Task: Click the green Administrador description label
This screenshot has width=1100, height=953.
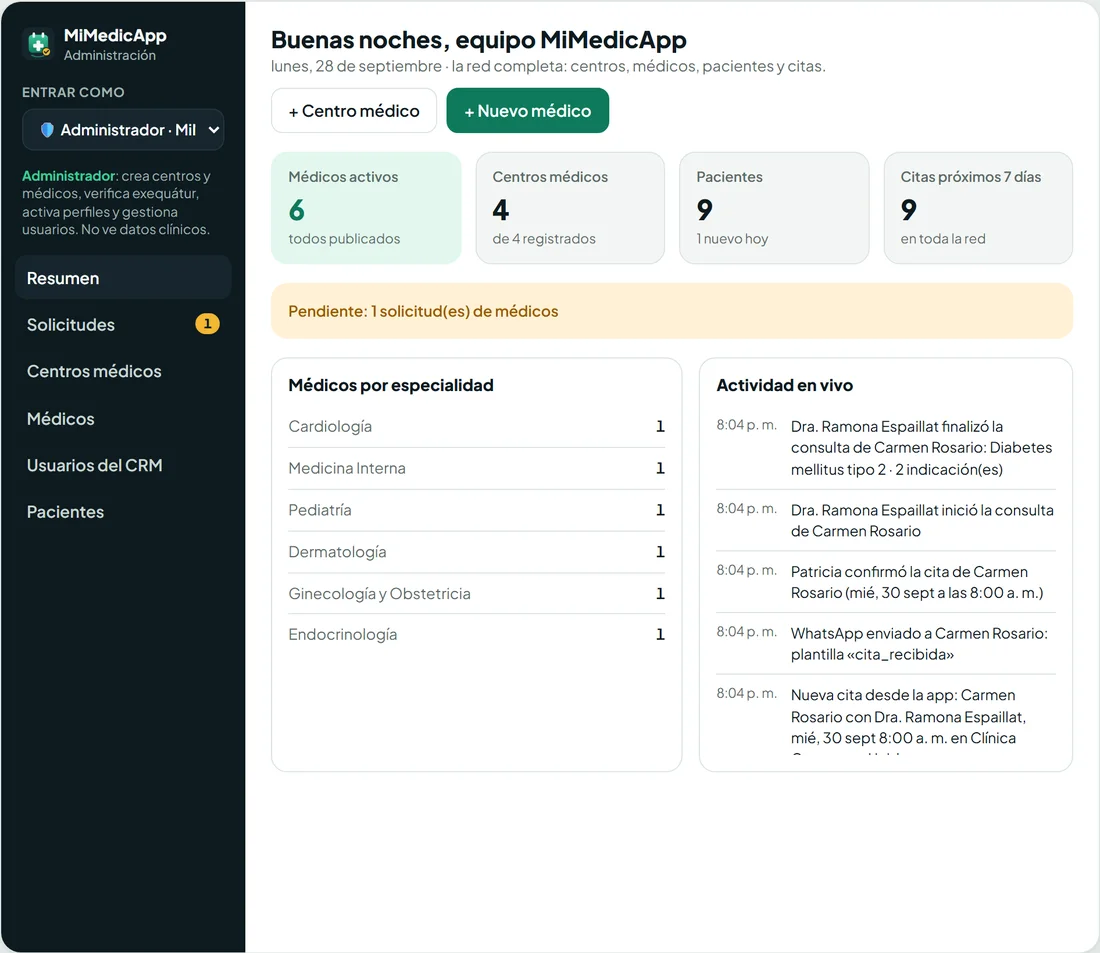Action: pyautogui.click(x=69, y=176)
